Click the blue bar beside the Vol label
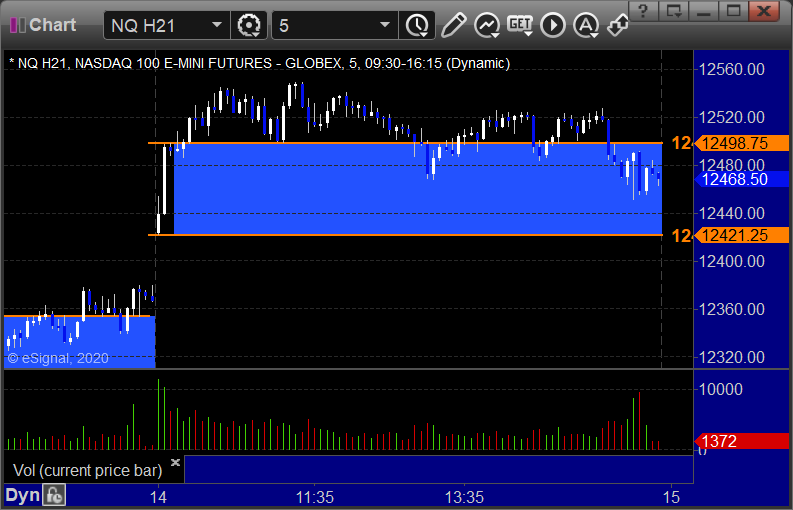The width and height of the screenshot is (793, 510). coord(438,470)
